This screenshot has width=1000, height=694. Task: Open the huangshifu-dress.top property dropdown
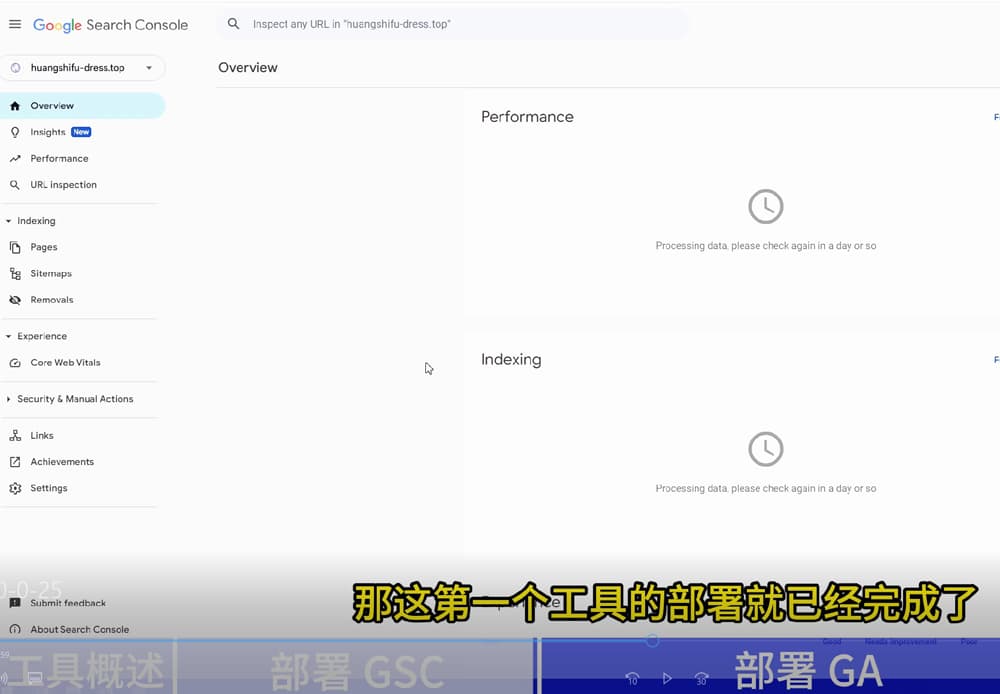click(82, 68)
